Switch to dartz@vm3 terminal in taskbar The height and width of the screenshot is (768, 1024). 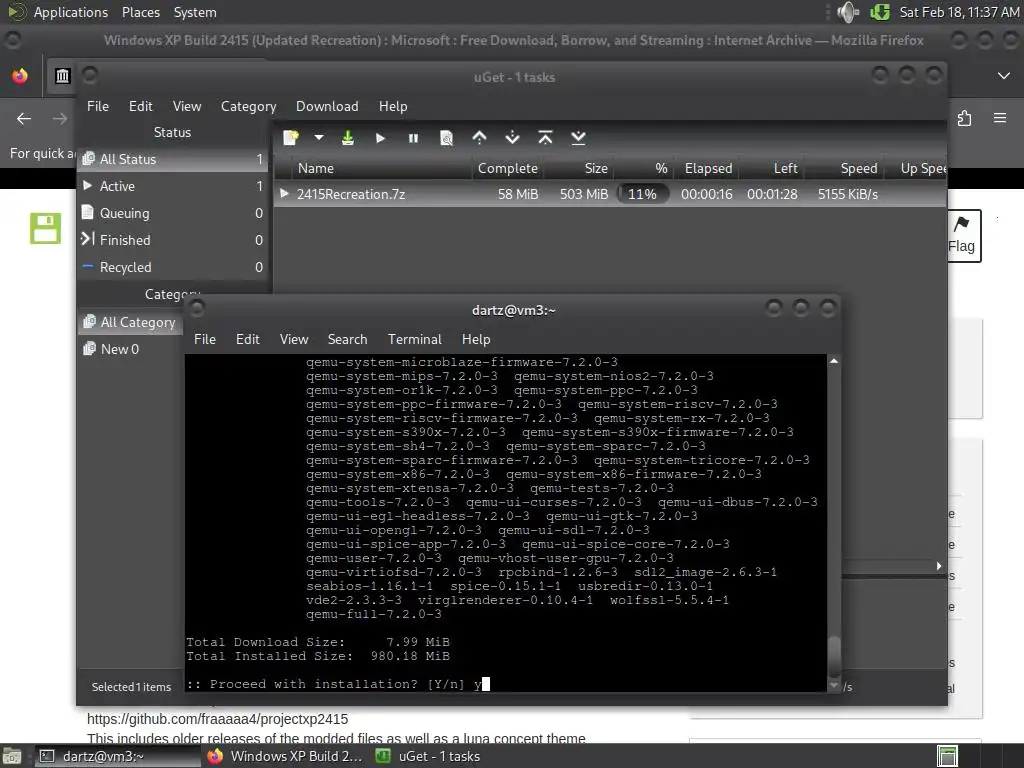pyautogui.click(x=116, y=756)
